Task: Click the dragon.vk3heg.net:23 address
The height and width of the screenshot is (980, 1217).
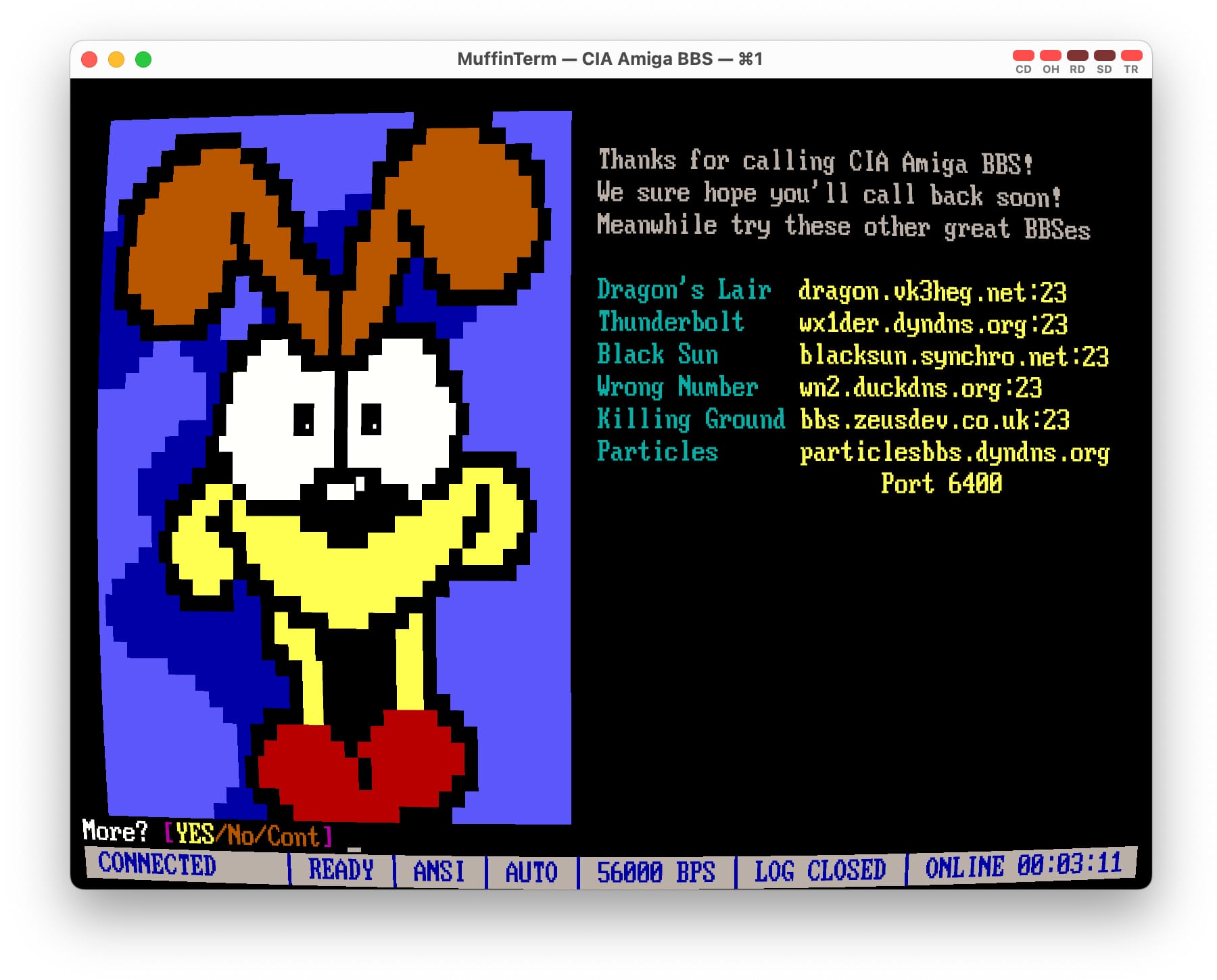Action: pyautogui.click(x=932, y=292)
